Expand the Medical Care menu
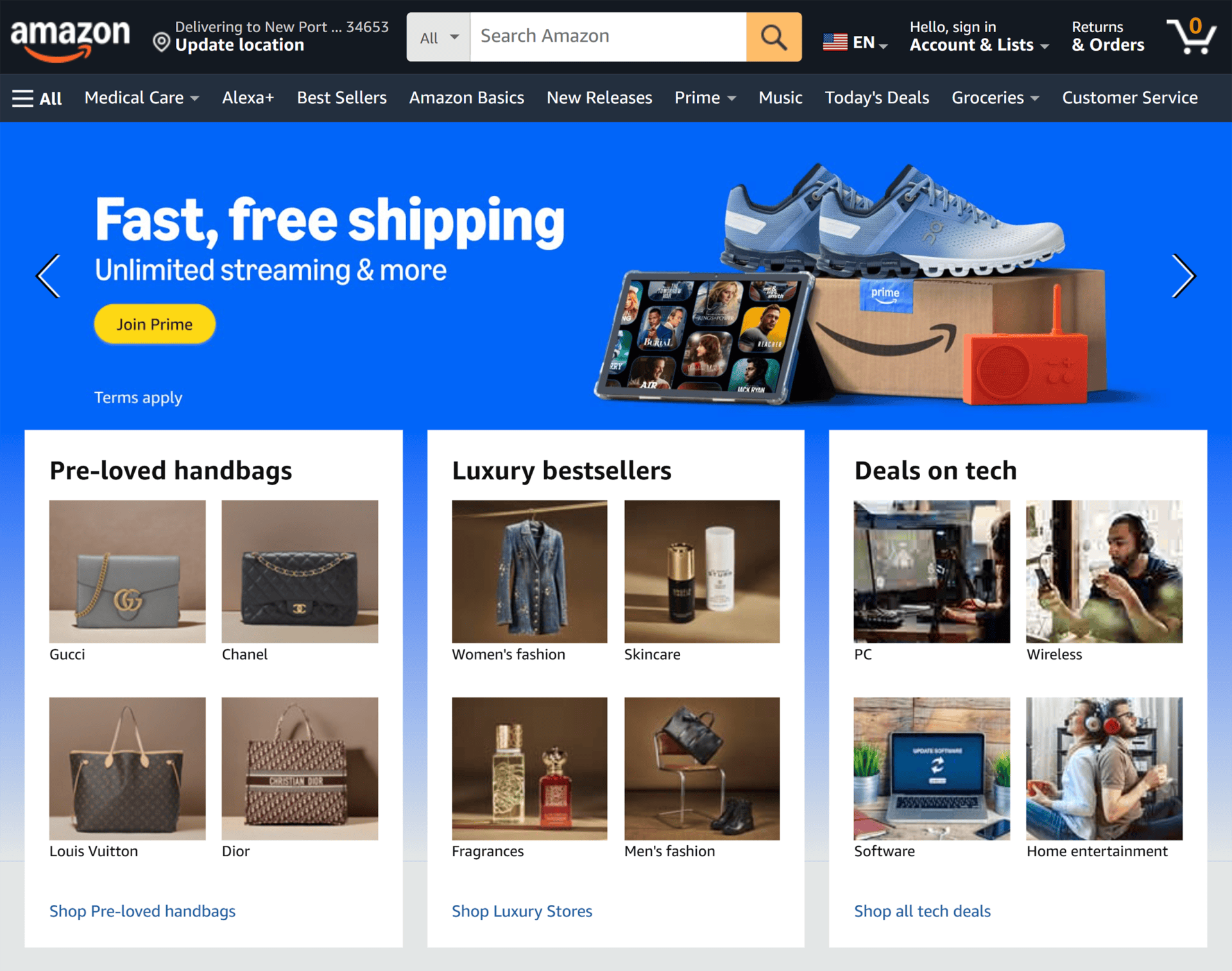The height and width of the screenshot is (971, 1232). 142,98
